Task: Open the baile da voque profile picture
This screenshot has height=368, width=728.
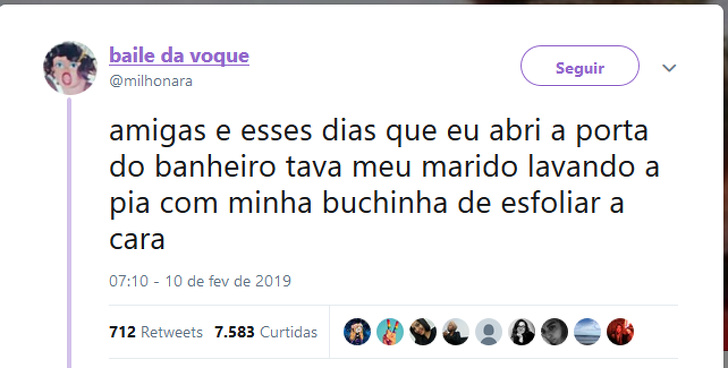Action: point(70,68)
